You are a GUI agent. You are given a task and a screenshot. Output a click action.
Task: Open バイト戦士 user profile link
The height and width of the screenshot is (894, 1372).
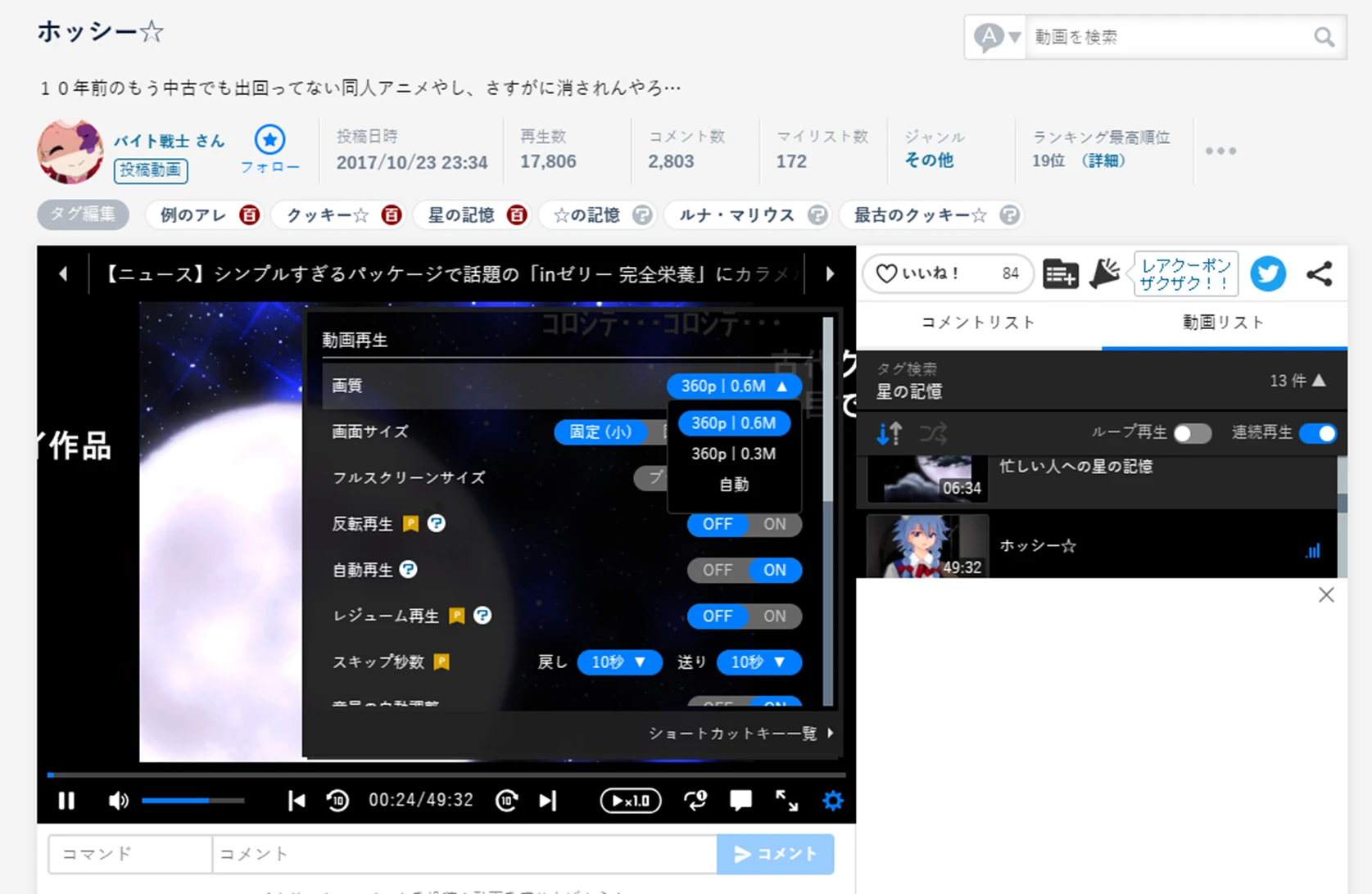pos(168,141)
